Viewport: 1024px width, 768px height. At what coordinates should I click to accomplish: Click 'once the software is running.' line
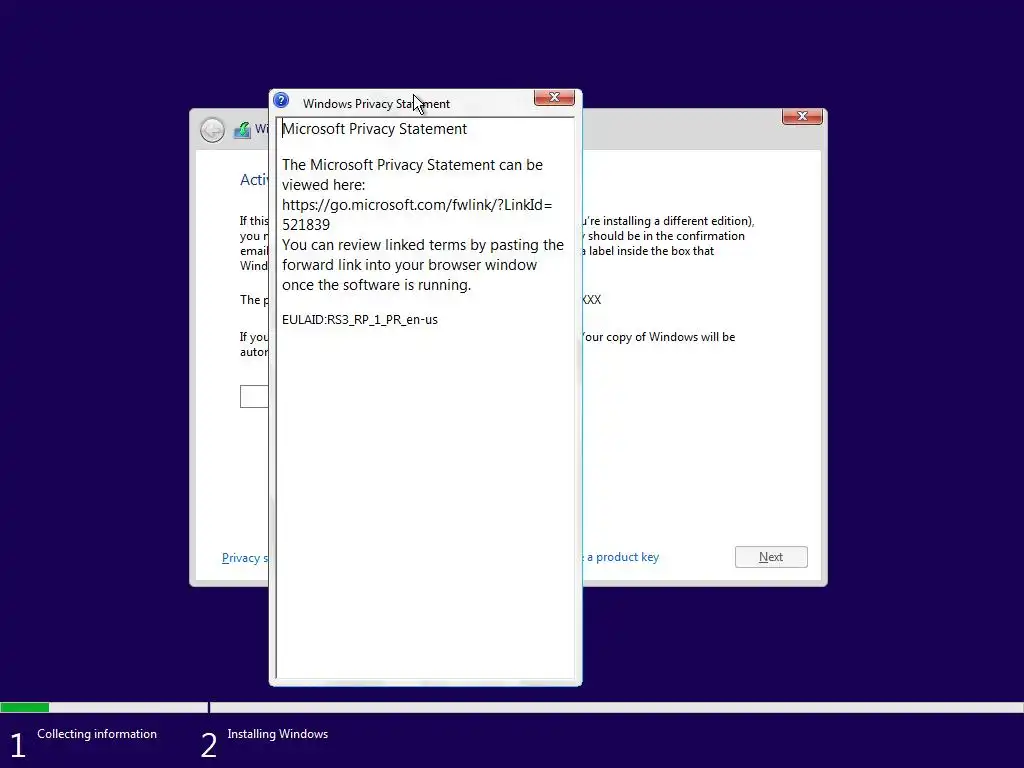coord(377,285)
